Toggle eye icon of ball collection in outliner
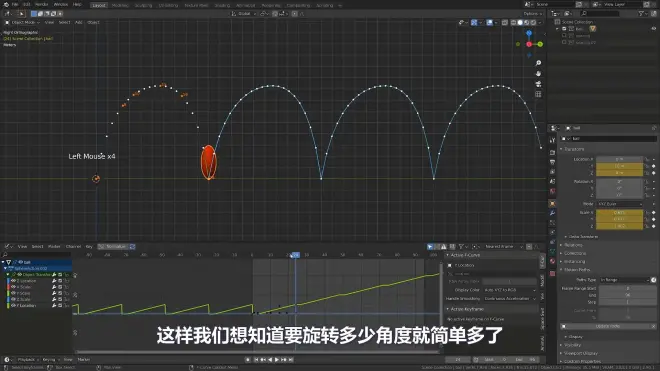The width and height of the screenshot is (660, 371). click(x=654, y=29)
